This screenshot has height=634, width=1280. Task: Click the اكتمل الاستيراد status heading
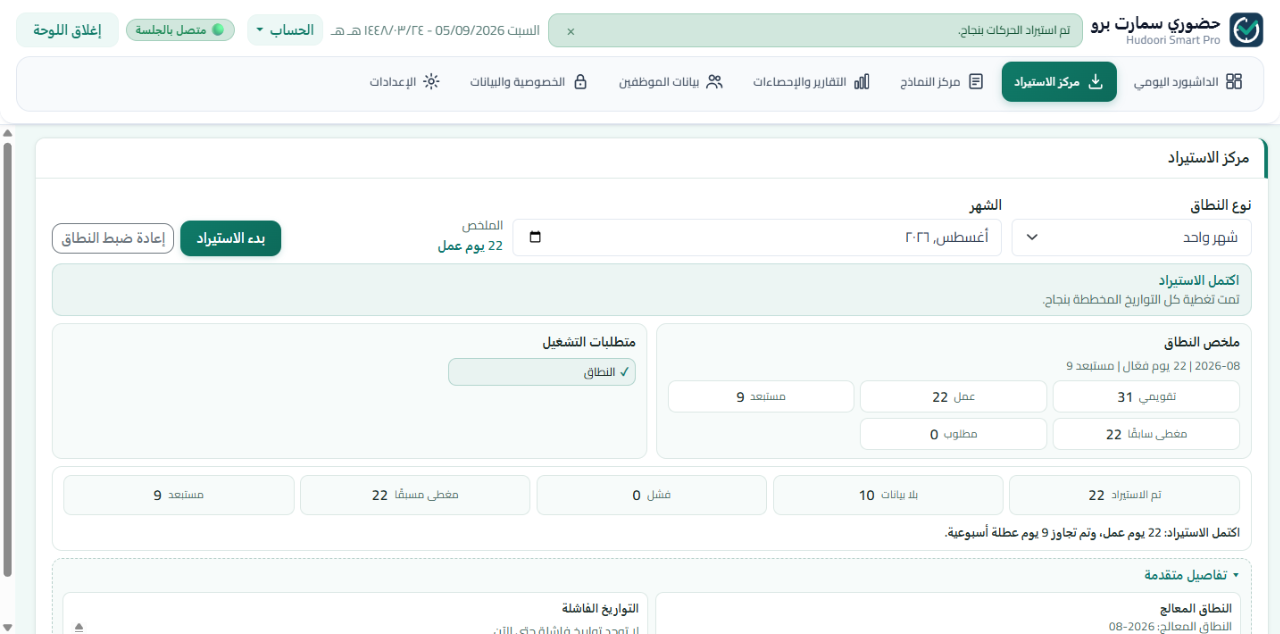(x=1199, y=280)
